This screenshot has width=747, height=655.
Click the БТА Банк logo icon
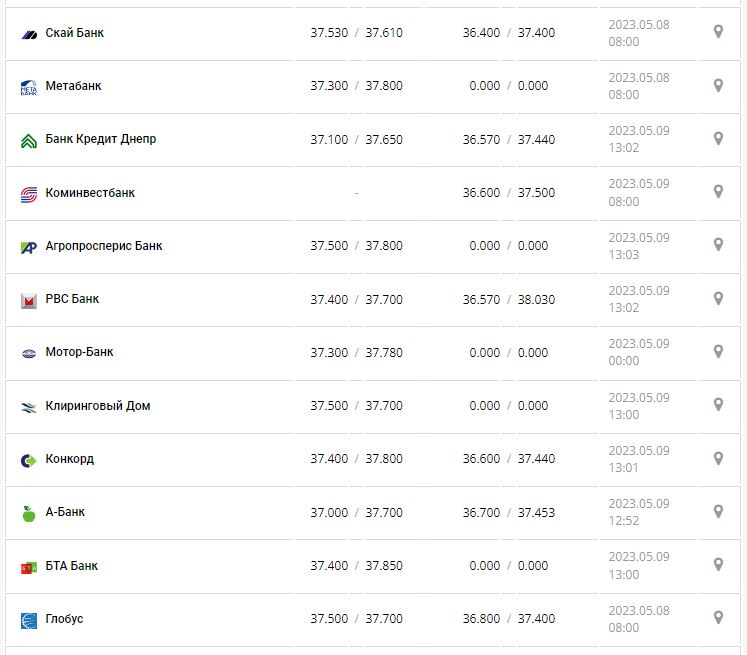pos(28,567)
